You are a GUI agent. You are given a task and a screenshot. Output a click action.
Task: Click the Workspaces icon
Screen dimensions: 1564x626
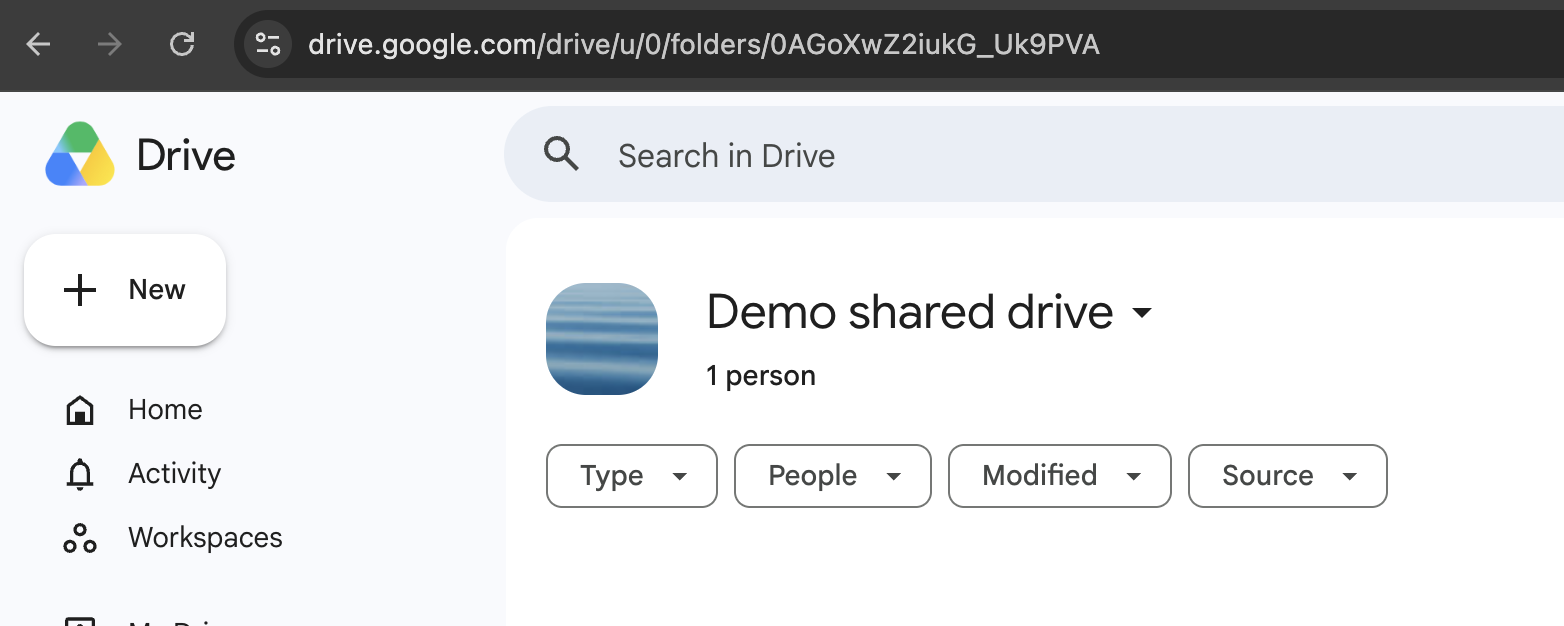pyautogui.click(x=79, y=538)
